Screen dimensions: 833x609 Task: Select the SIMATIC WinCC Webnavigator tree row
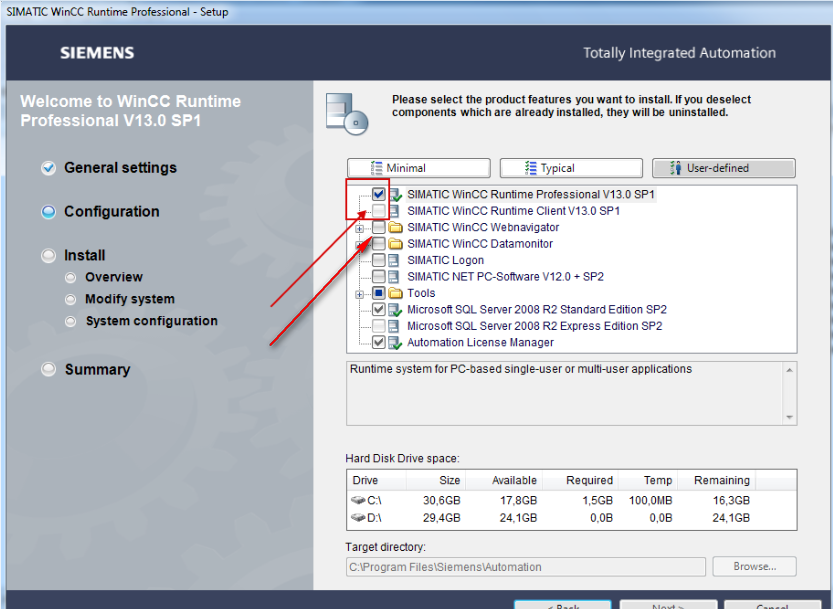[x=483, y=227]
